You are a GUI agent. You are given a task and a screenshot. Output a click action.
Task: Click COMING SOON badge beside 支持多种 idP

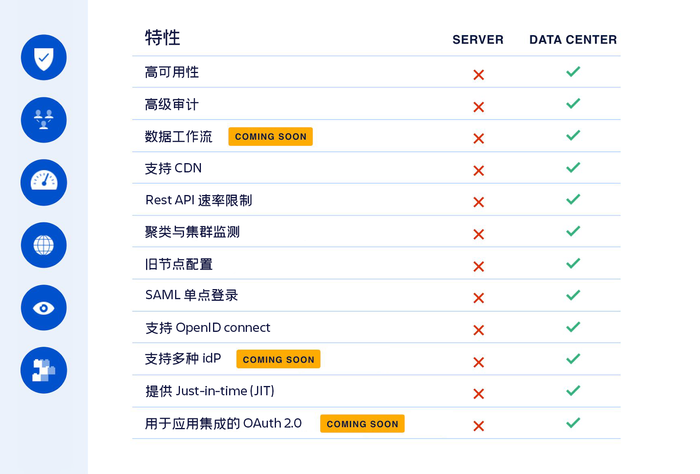pos(278,359)
